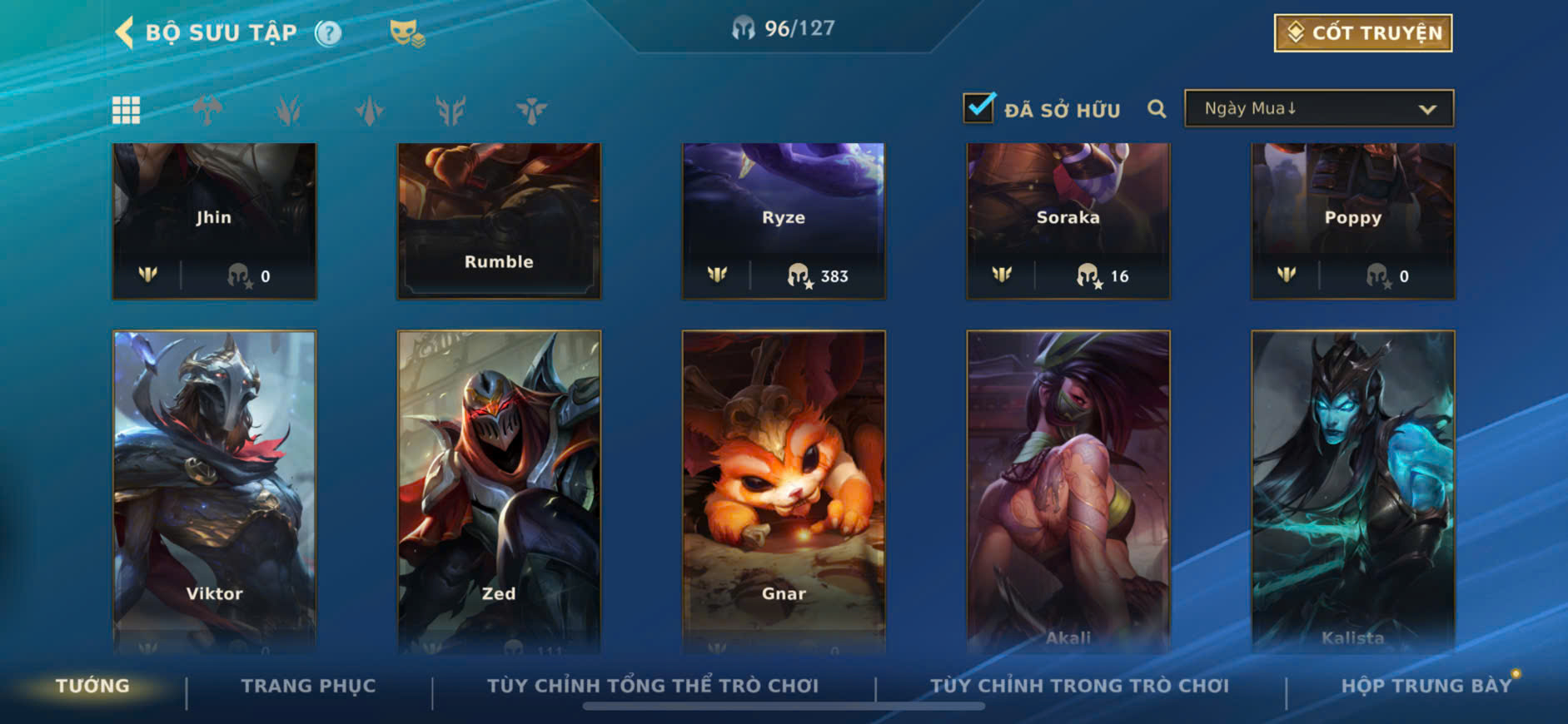
Task: Open Tùy Chỉnh Tổng Thể Trò Chơi tab
Action: [653, 686]
